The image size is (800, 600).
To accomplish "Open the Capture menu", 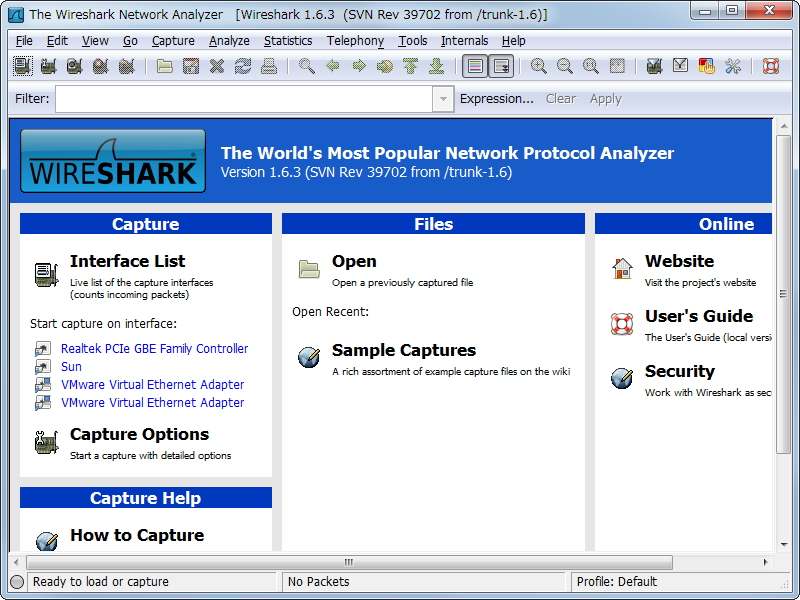I will point(172,41).
